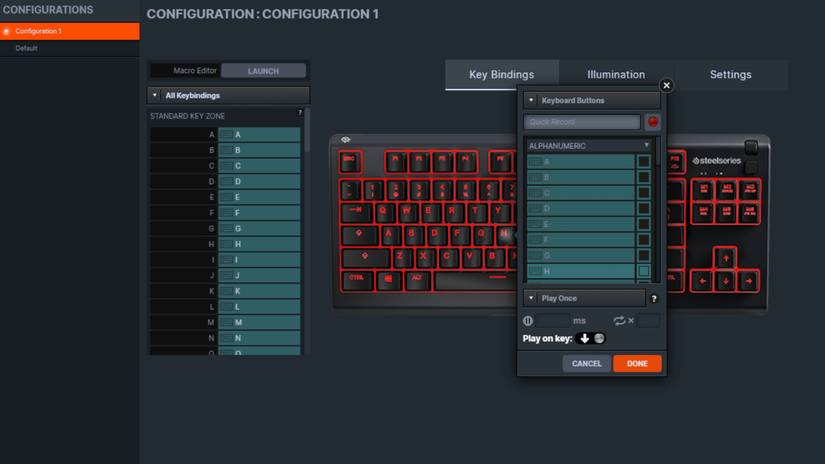Click the red Quick Record button

click(653, 122)
